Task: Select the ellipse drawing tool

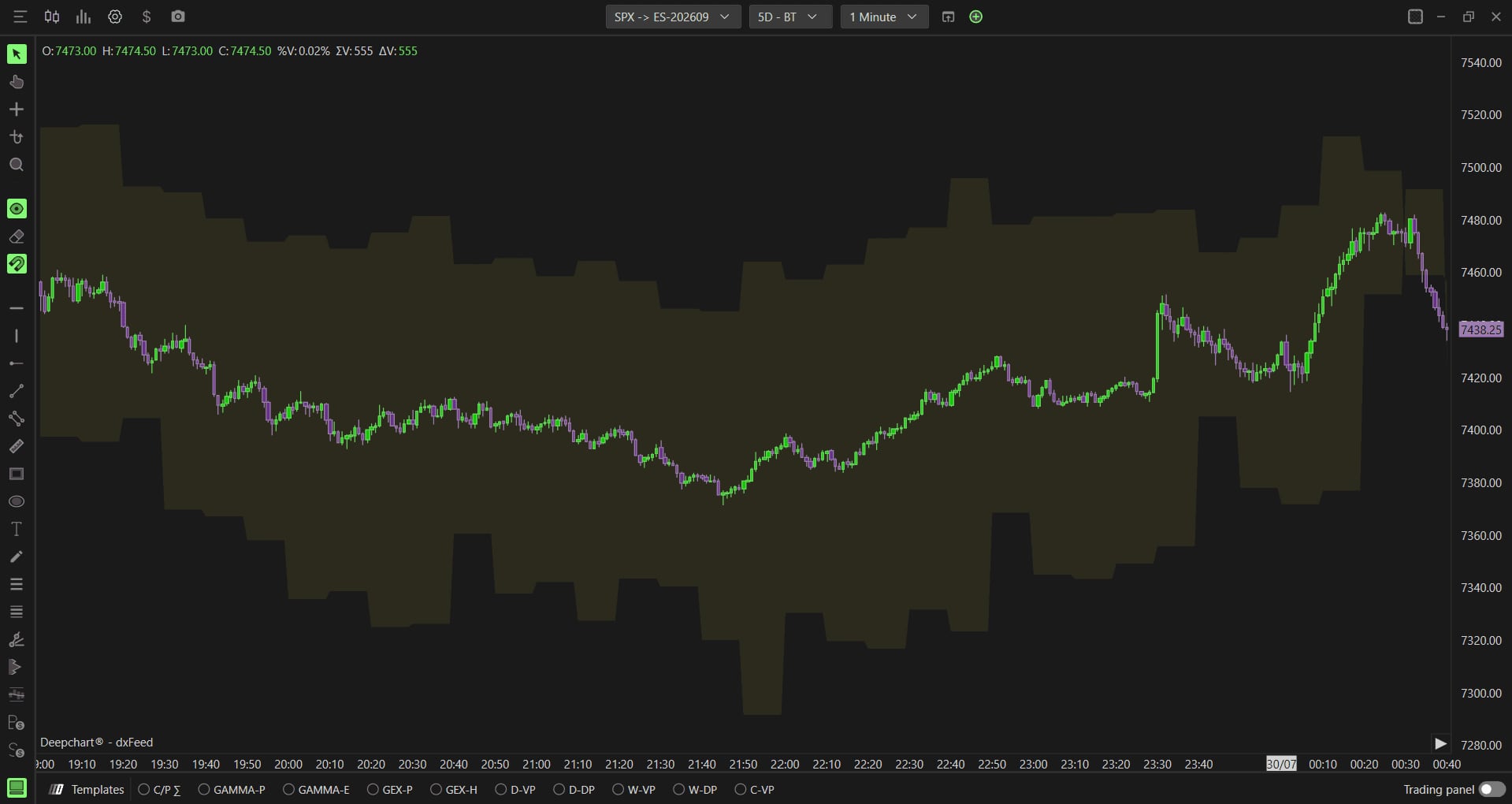Action: (17, 501)
